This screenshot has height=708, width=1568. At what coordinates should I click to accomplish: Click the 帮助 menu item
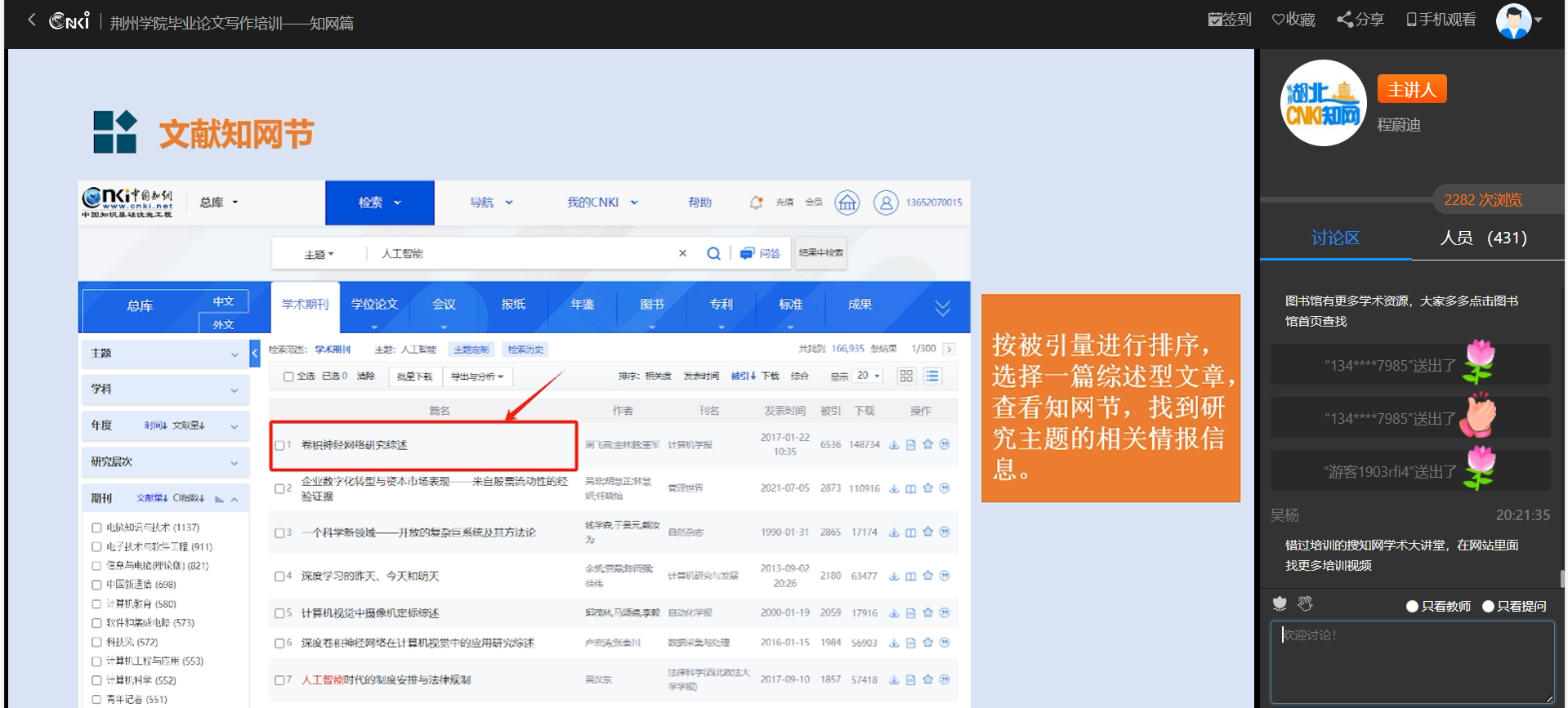tap(699, 203)
